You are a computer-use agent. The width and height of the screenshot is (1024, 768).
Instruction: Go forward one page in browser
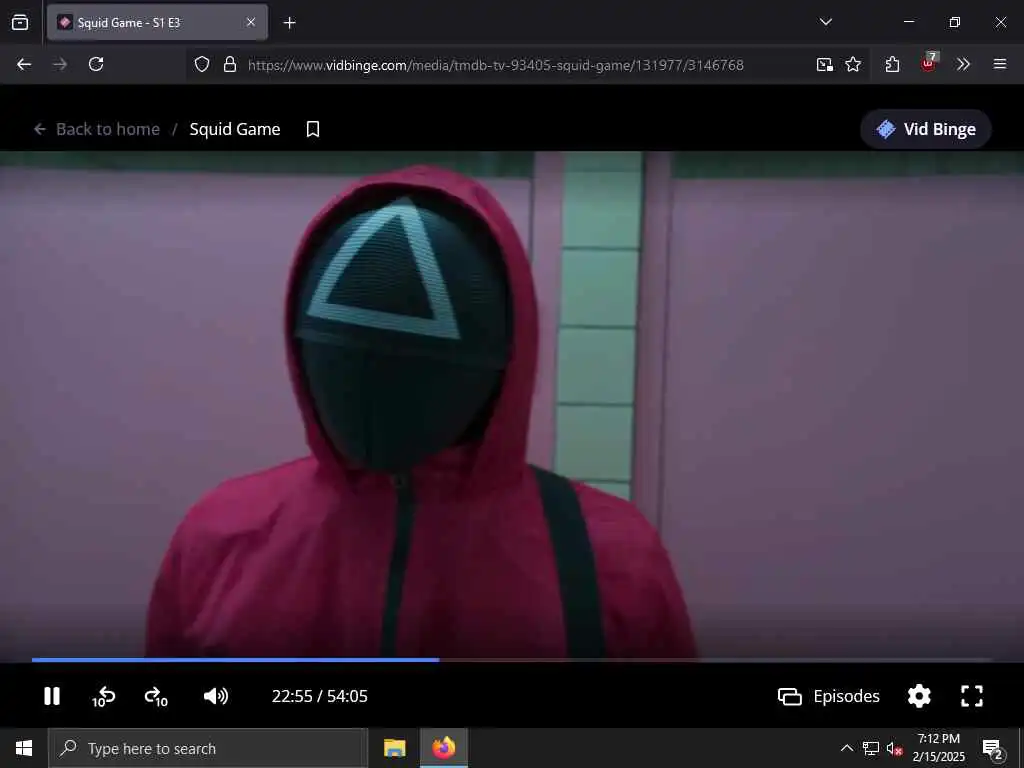[x=60, y=64]
